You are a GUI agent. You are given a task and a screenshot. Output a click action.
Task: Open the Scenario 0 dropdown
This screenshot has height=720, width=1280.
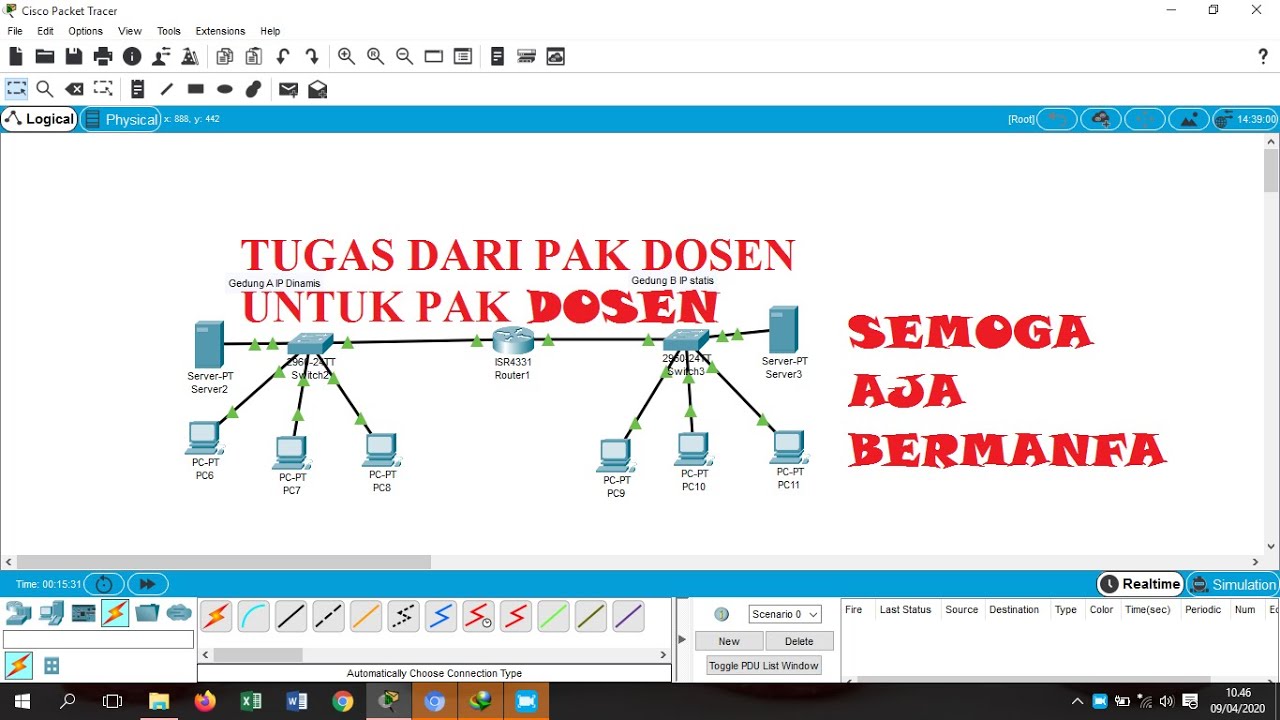click(x=785, y=614)
